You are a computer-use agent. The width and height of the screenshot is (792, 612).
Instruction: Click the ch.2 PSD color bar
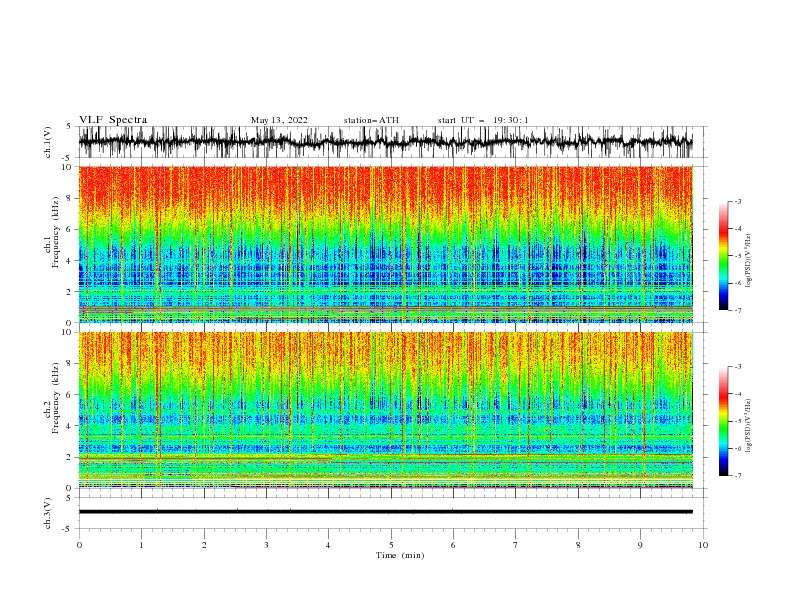(x=723, y=421)
